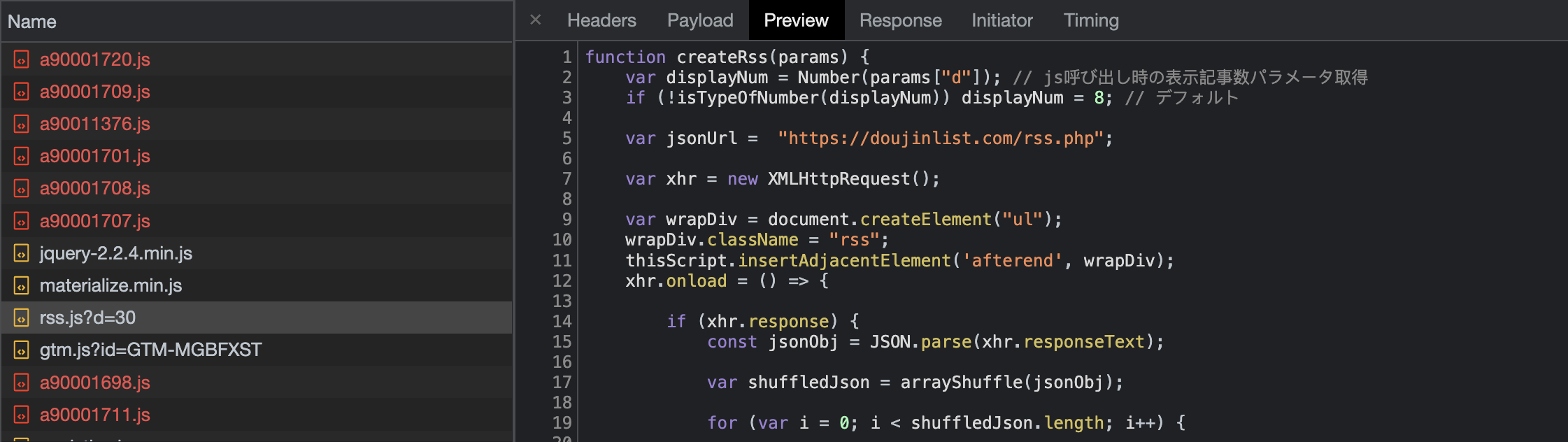The height and width of the screenshot is (442, 1568).
Task: Click XMLHttpRequest on line 7
Action: [x=839, y=179]
